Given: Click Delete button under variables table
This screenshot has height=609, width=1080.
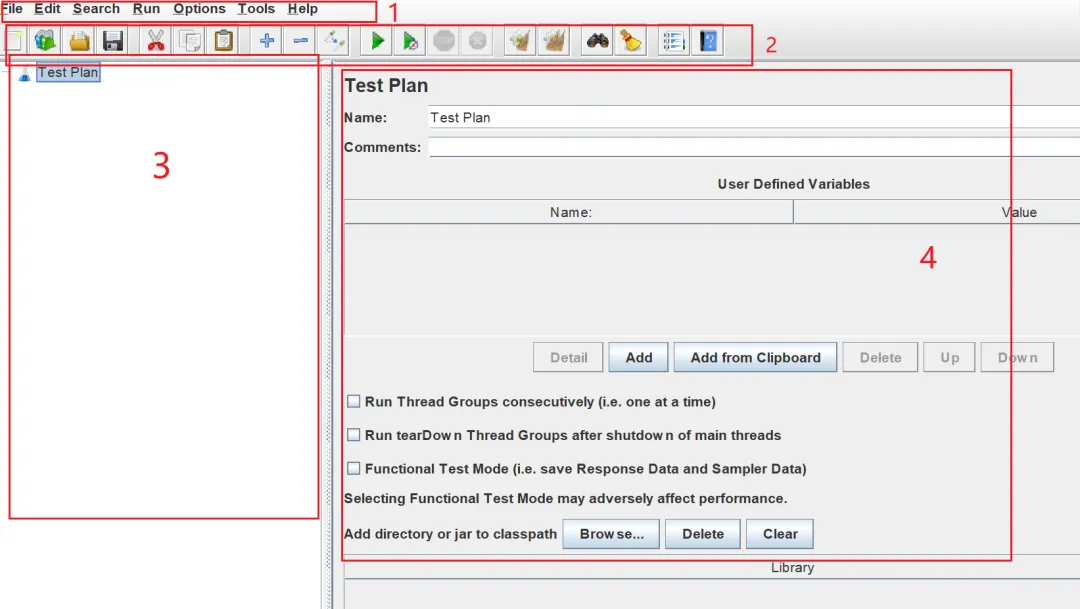Looking at the screenshot, I should (880, 358).
